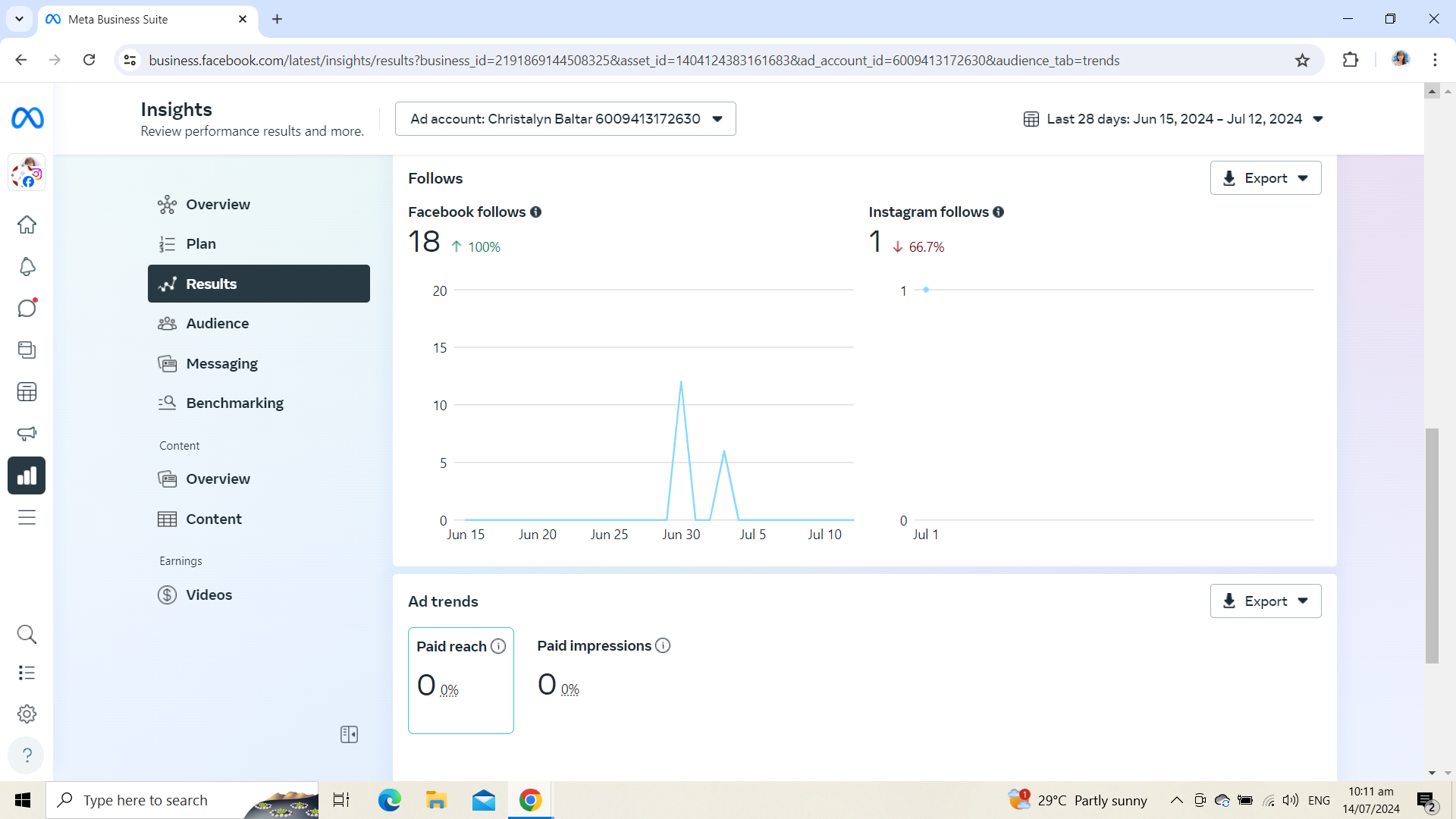
Task: Open the Last 28 days date range dropdown
Action: coord(1174,119)
